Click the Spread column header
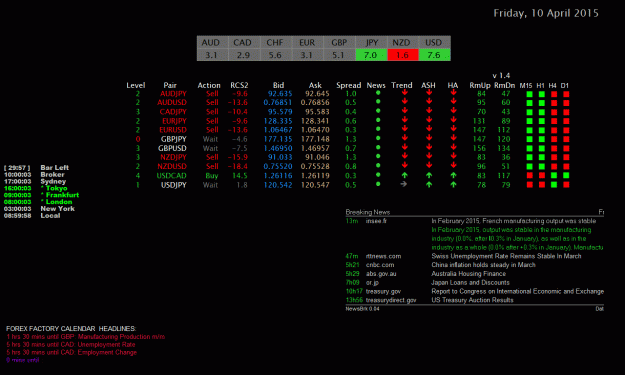The width and height of the screenshot is (625, 375). (x=348, y=85)
